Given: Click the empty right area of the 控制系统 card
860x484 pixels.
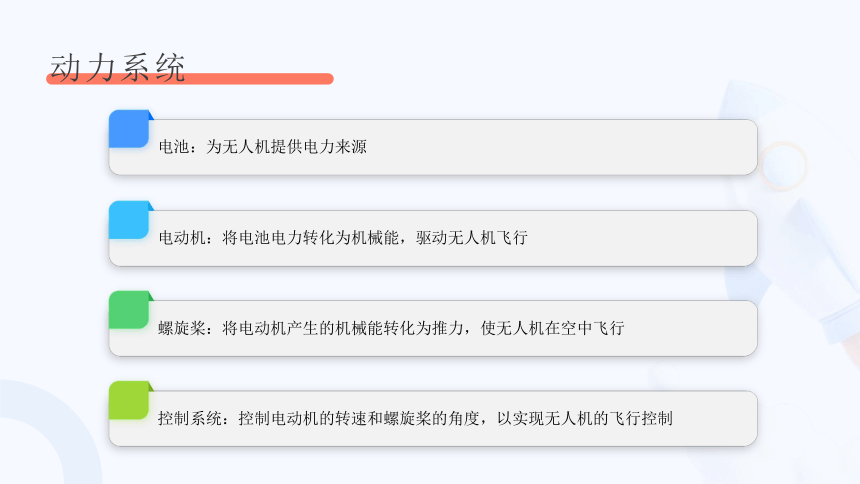Looking at the screenshot, I should click(716, 419).
